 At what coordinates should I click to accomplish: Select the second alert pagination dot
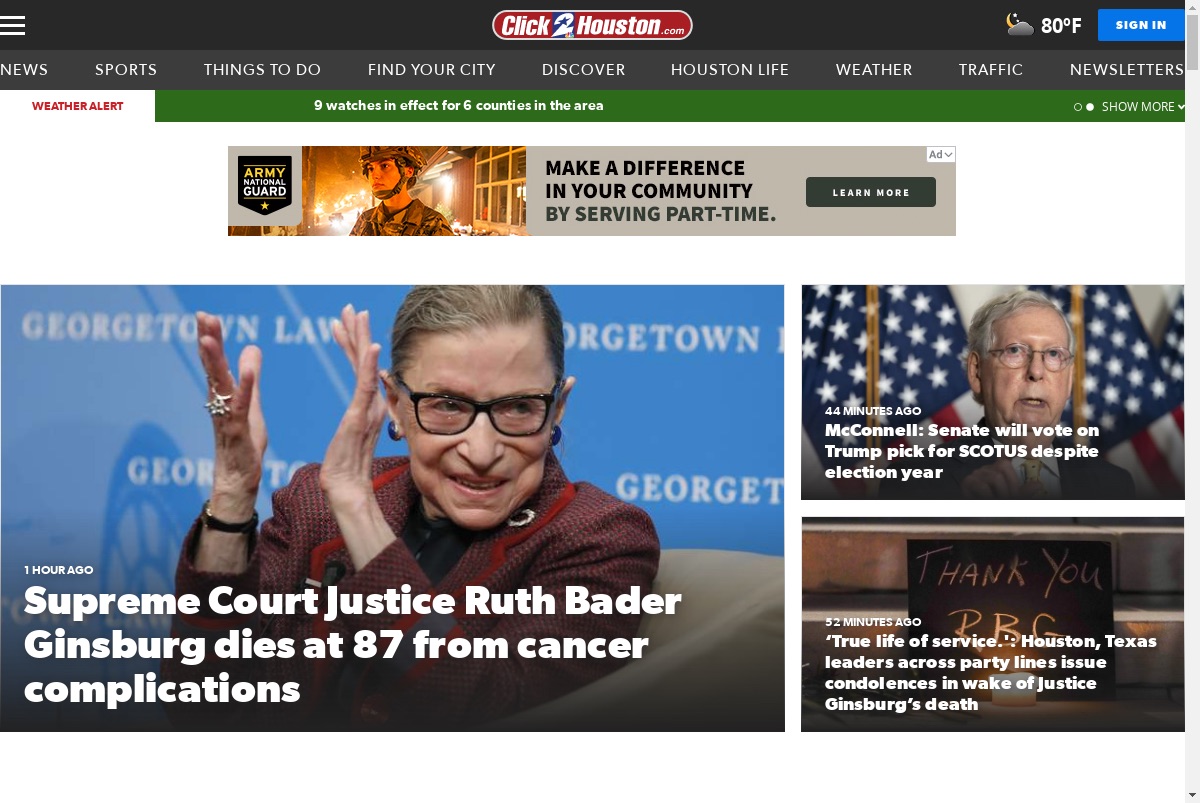[1090, 107]
